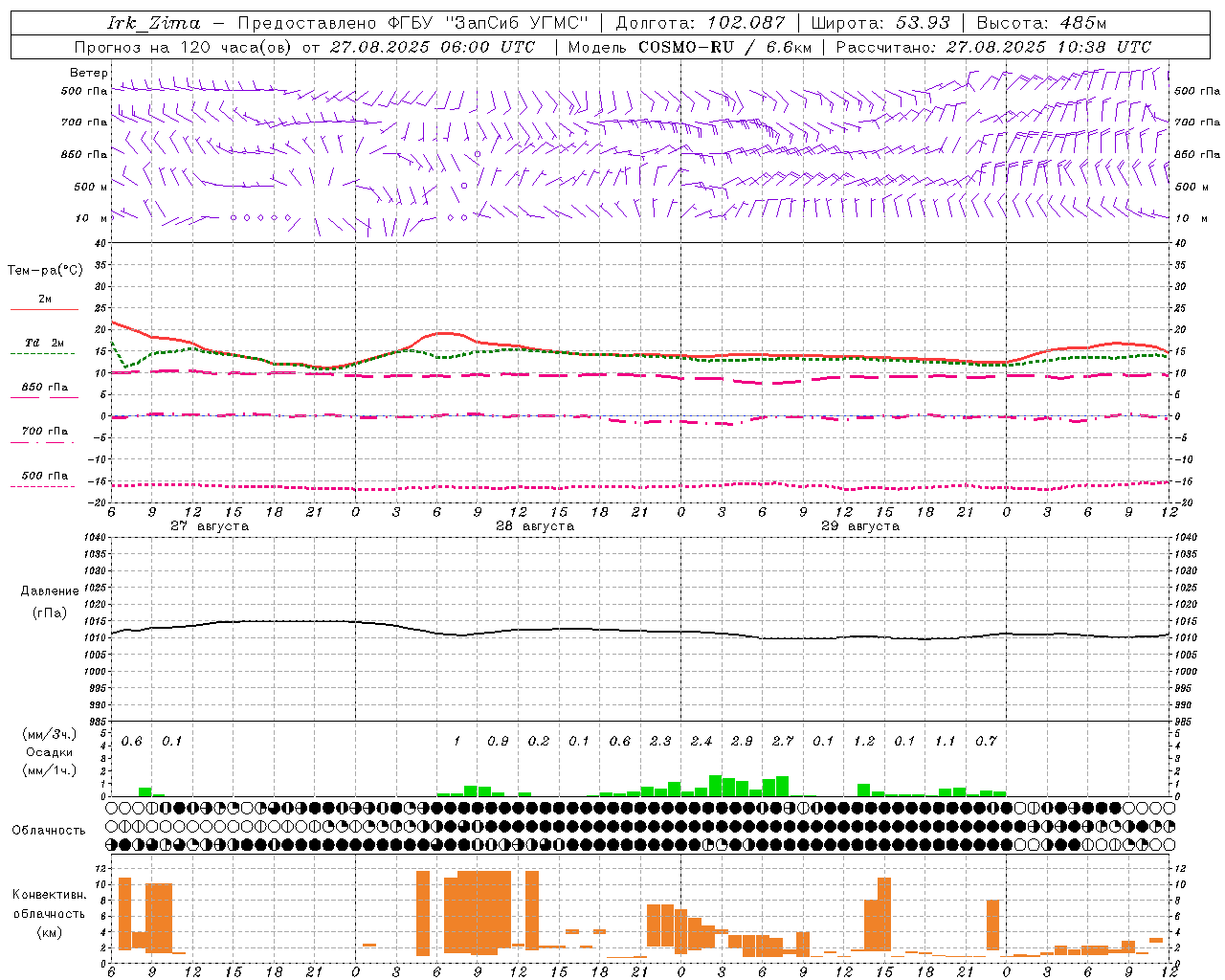This screenshot has height=980, width=1225.
Task: Select the 'Долгота: 102.087' longitude text
Action: tap(701, 23)
